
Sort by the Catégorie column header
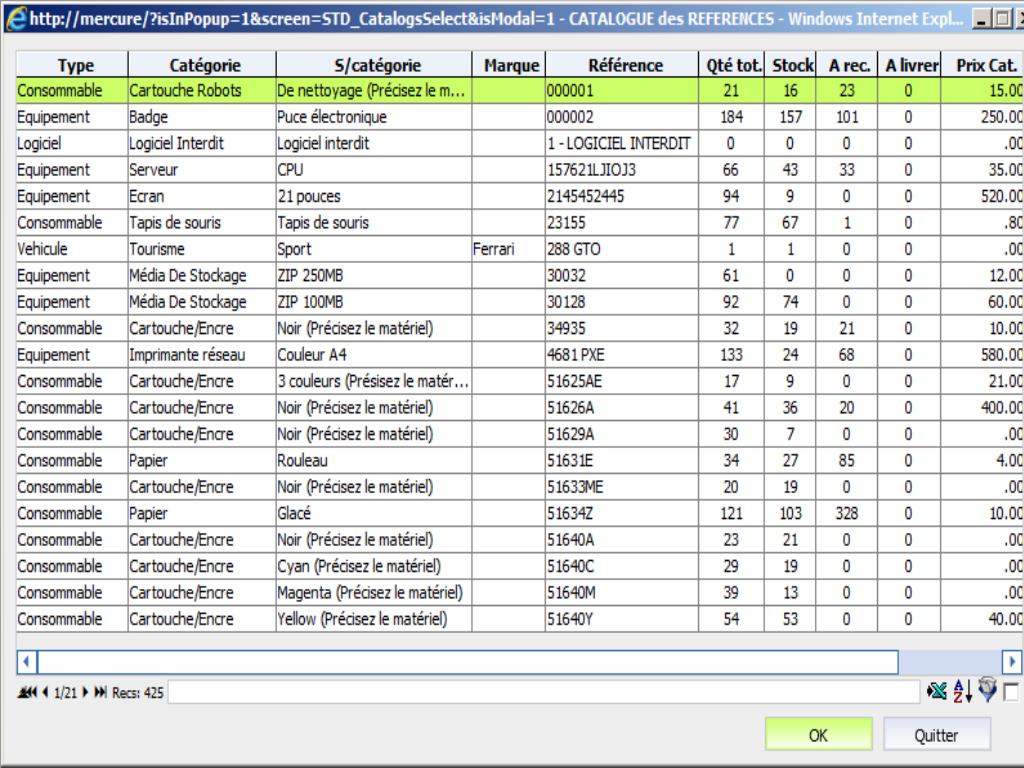[202, 65]
